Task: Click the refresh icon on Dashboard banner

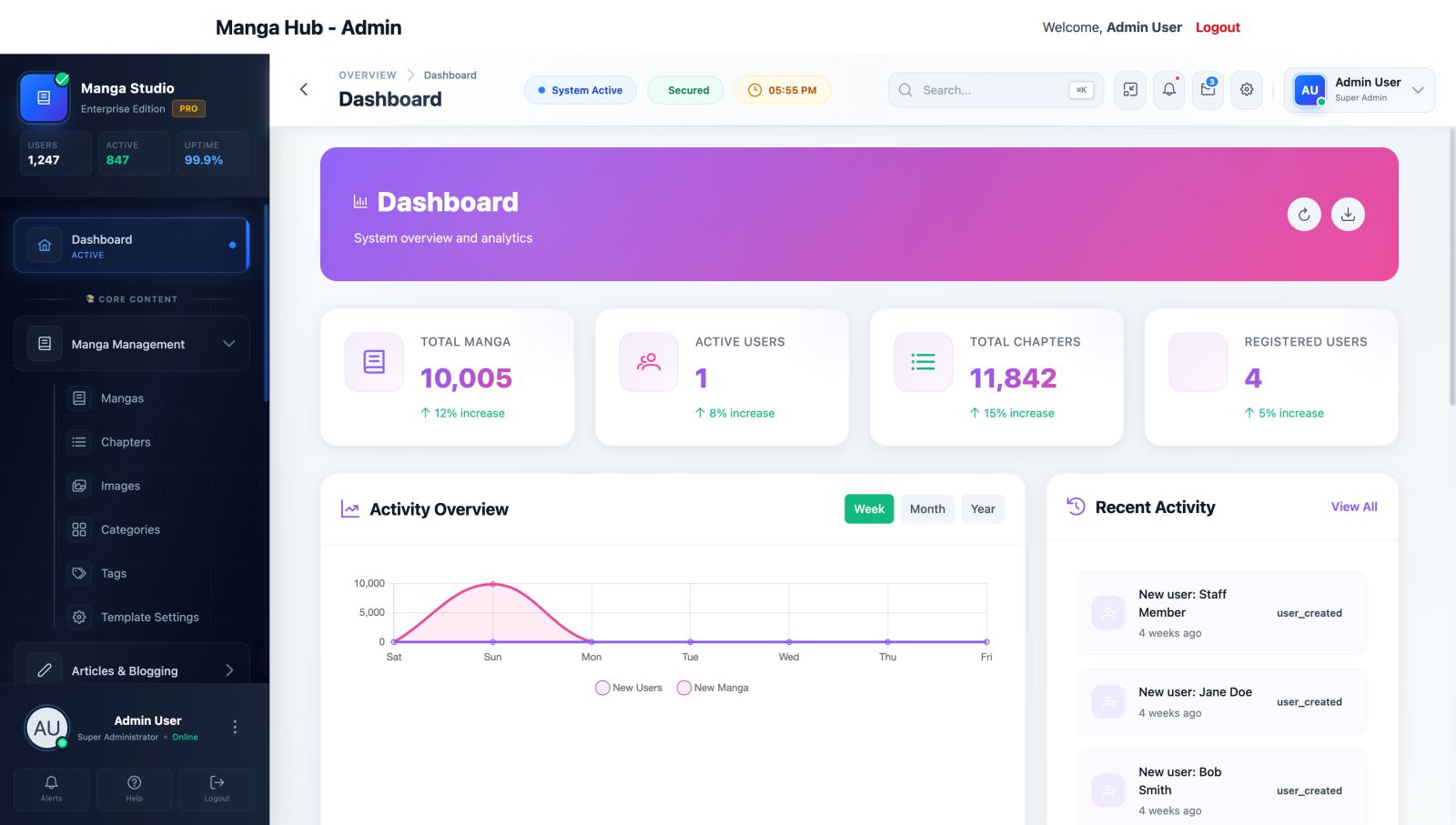Action: tap(1304, 215)
